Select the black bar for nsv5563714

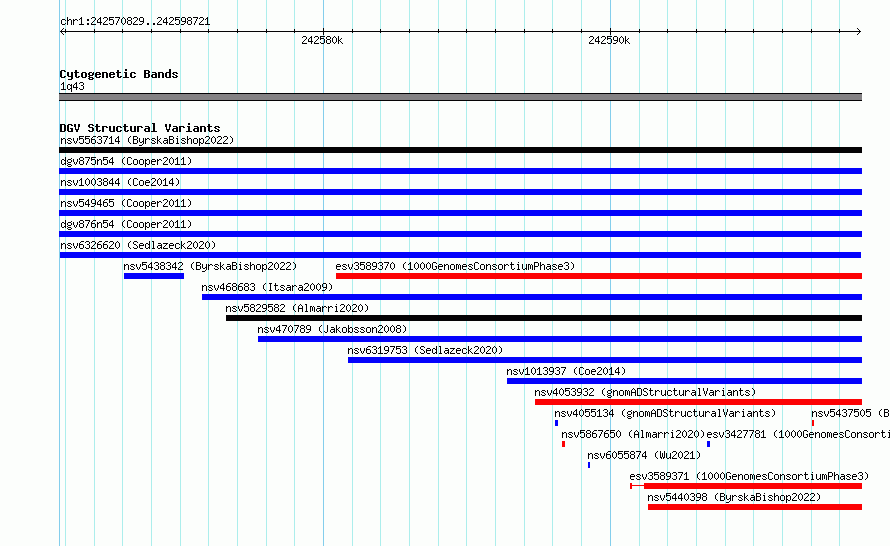[x=460, y=150]
